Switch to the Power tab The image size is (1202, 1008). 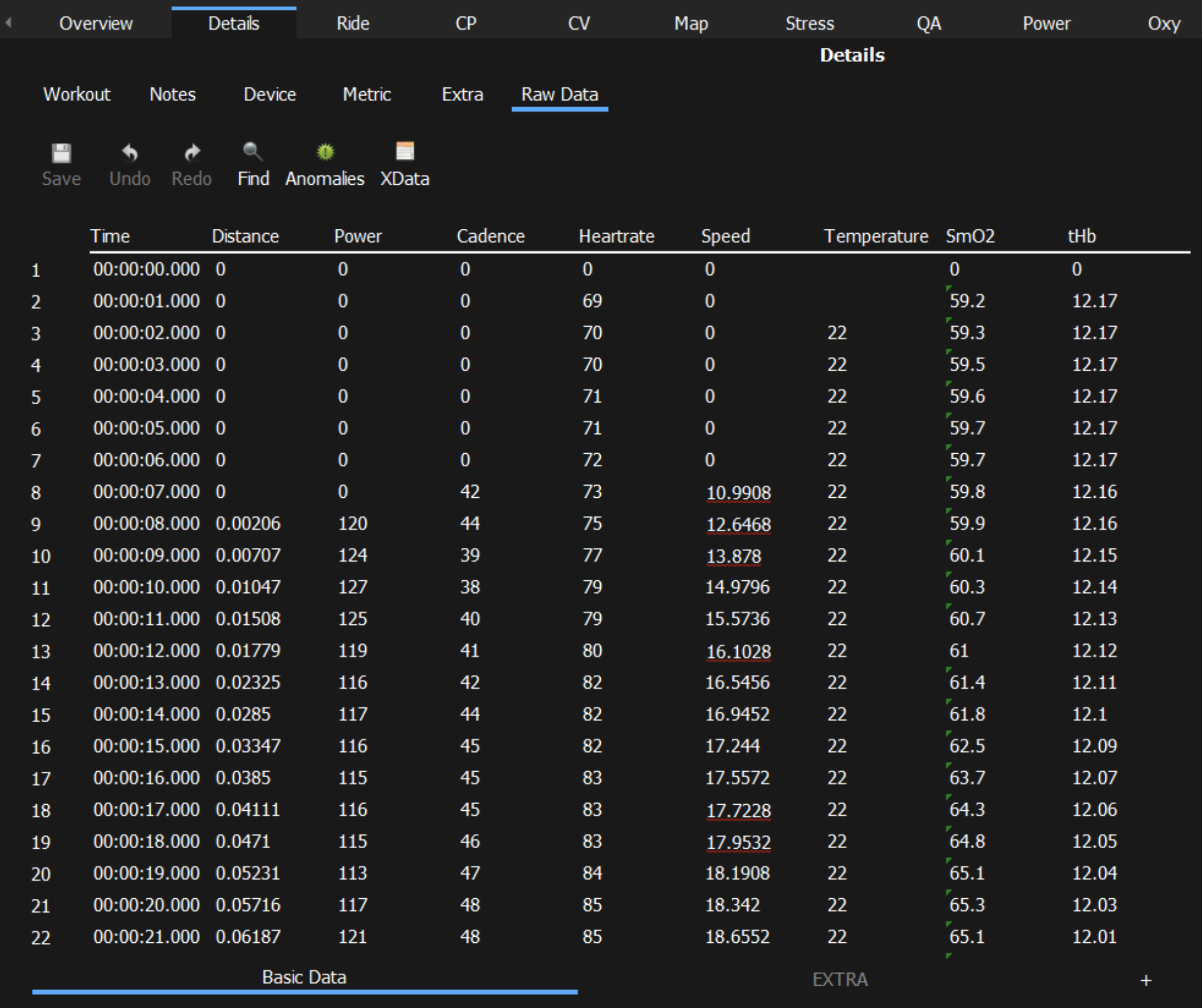tap(1047, 23)
